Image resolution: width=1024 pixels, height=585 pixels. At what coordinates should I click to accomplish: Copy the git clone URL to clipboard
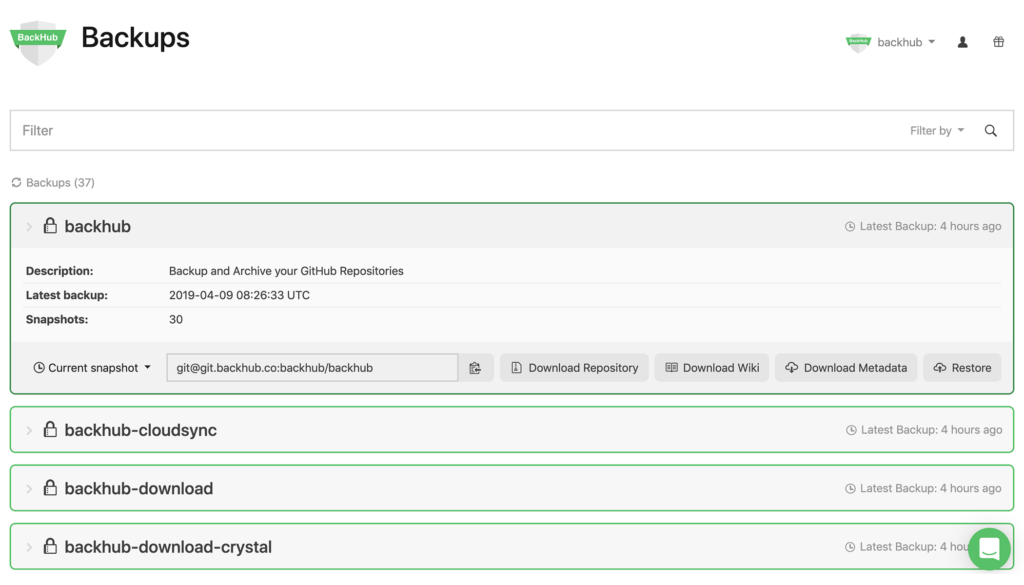(x=475, y=368)
